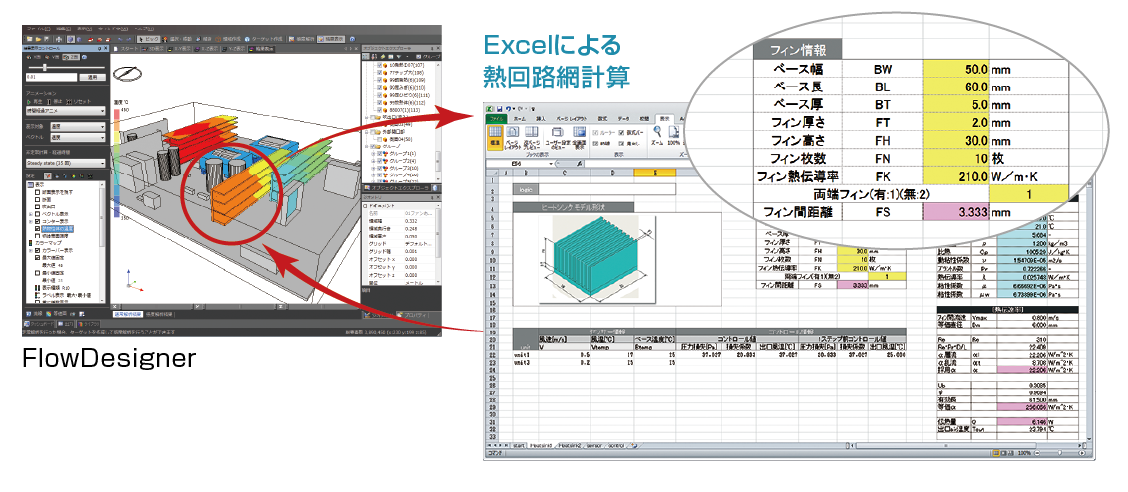Viewport: 1128px width, 492px height.
Task: Open the animation type dropdown below 再生
Action: point(66,111)
